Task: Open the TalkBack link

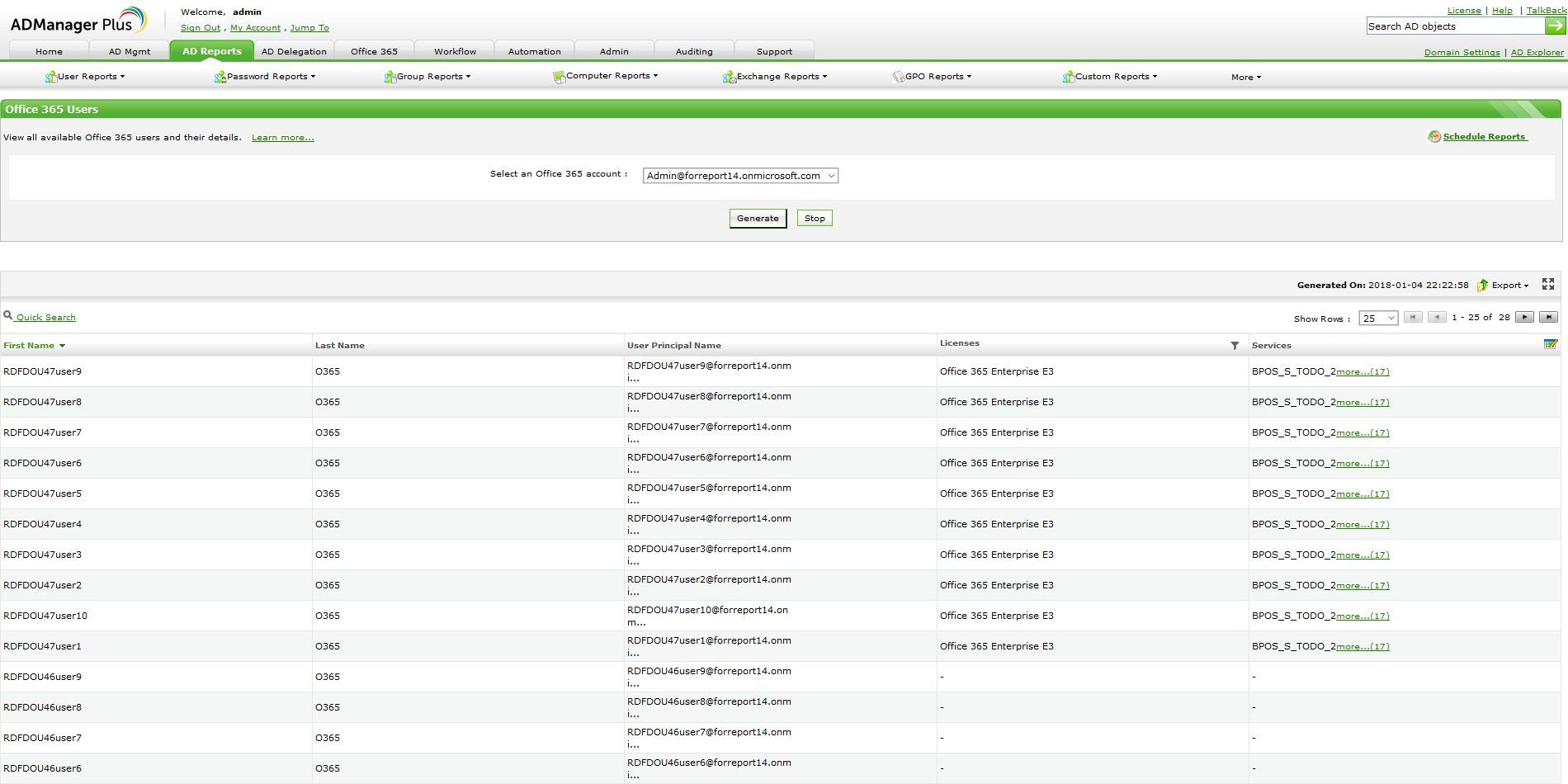Action: 1546,11
